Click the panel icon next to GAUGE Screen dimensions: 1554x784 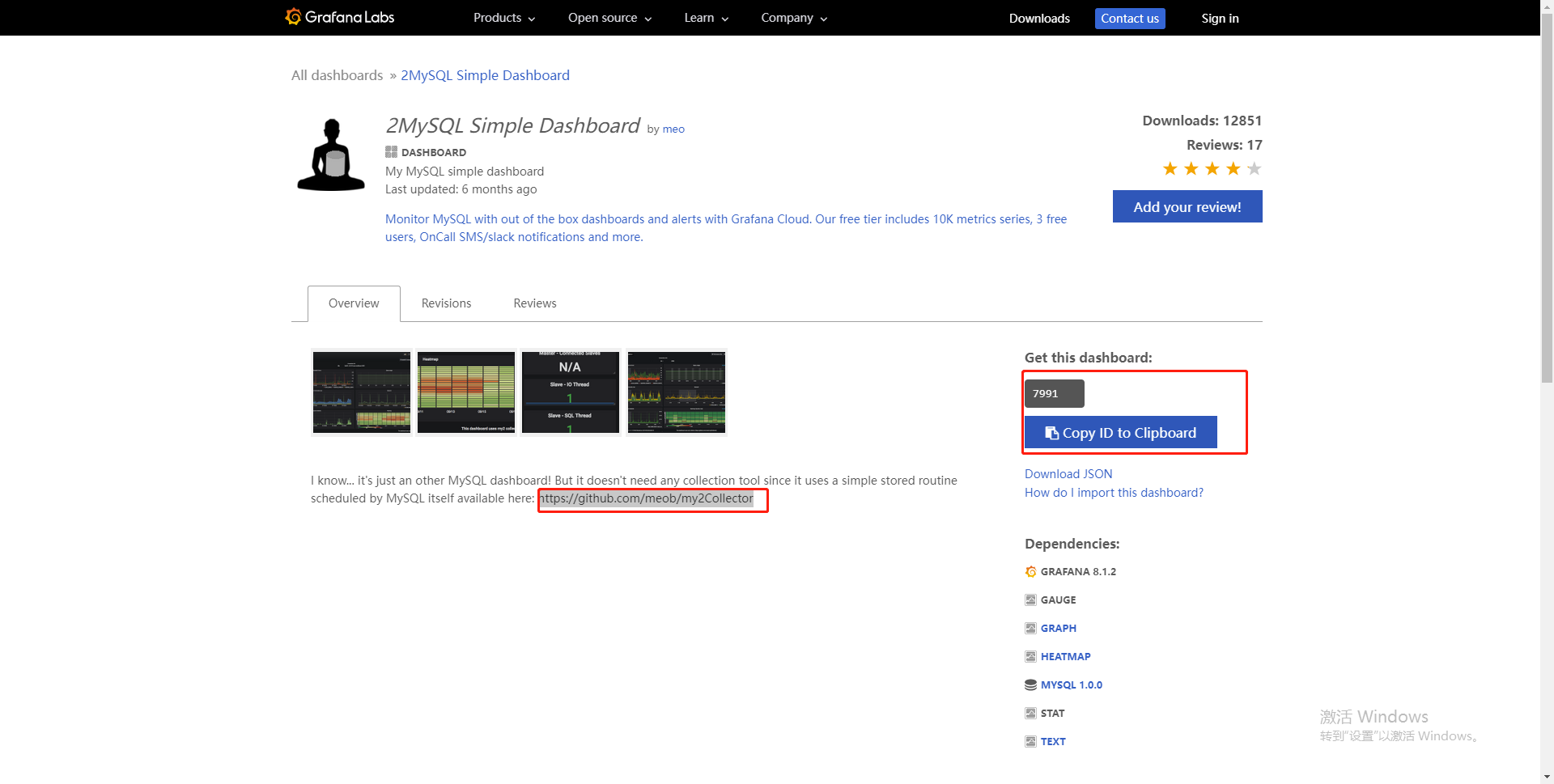pos(1030,600)
